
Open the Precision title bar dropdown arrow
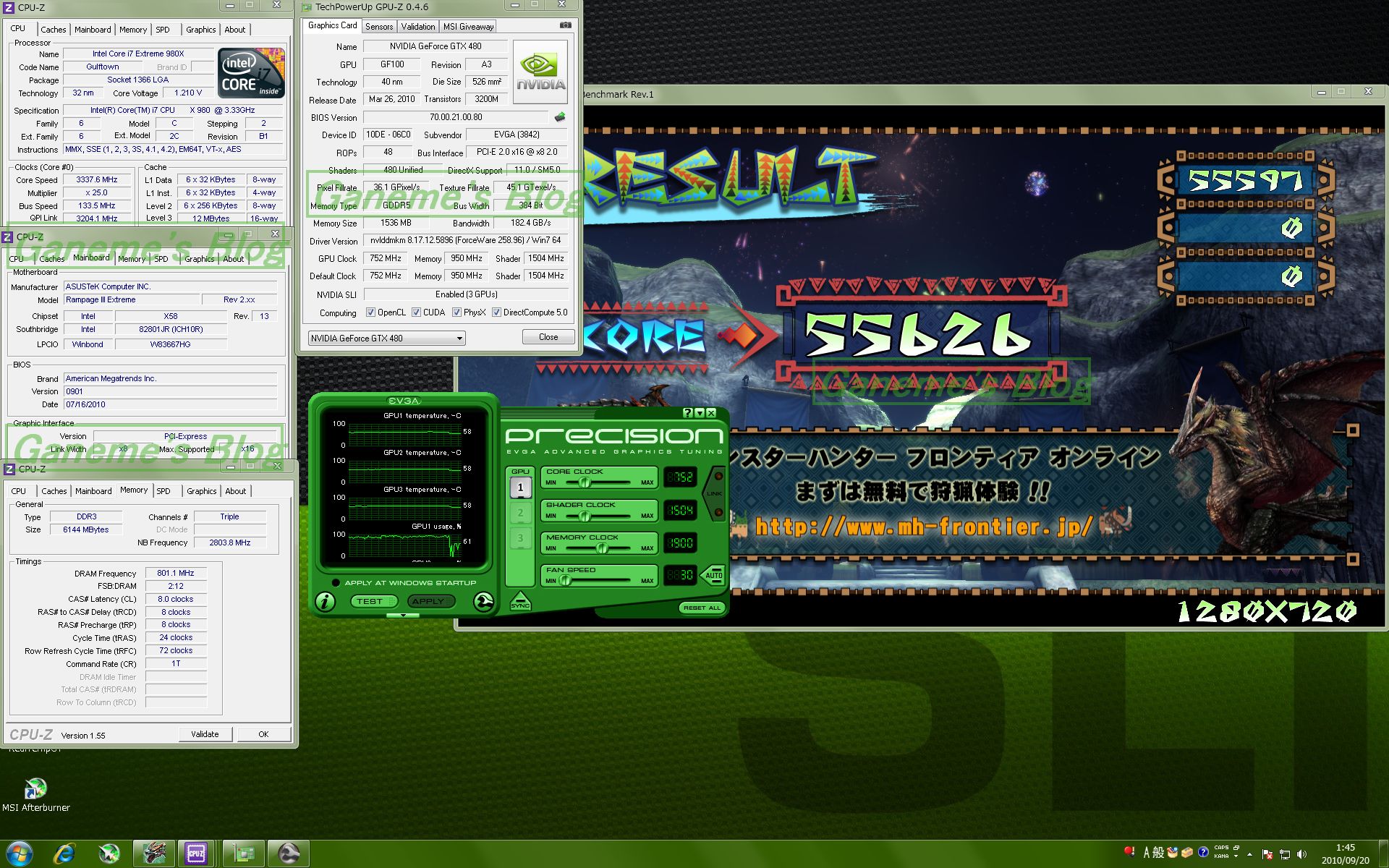coord(700,413)
